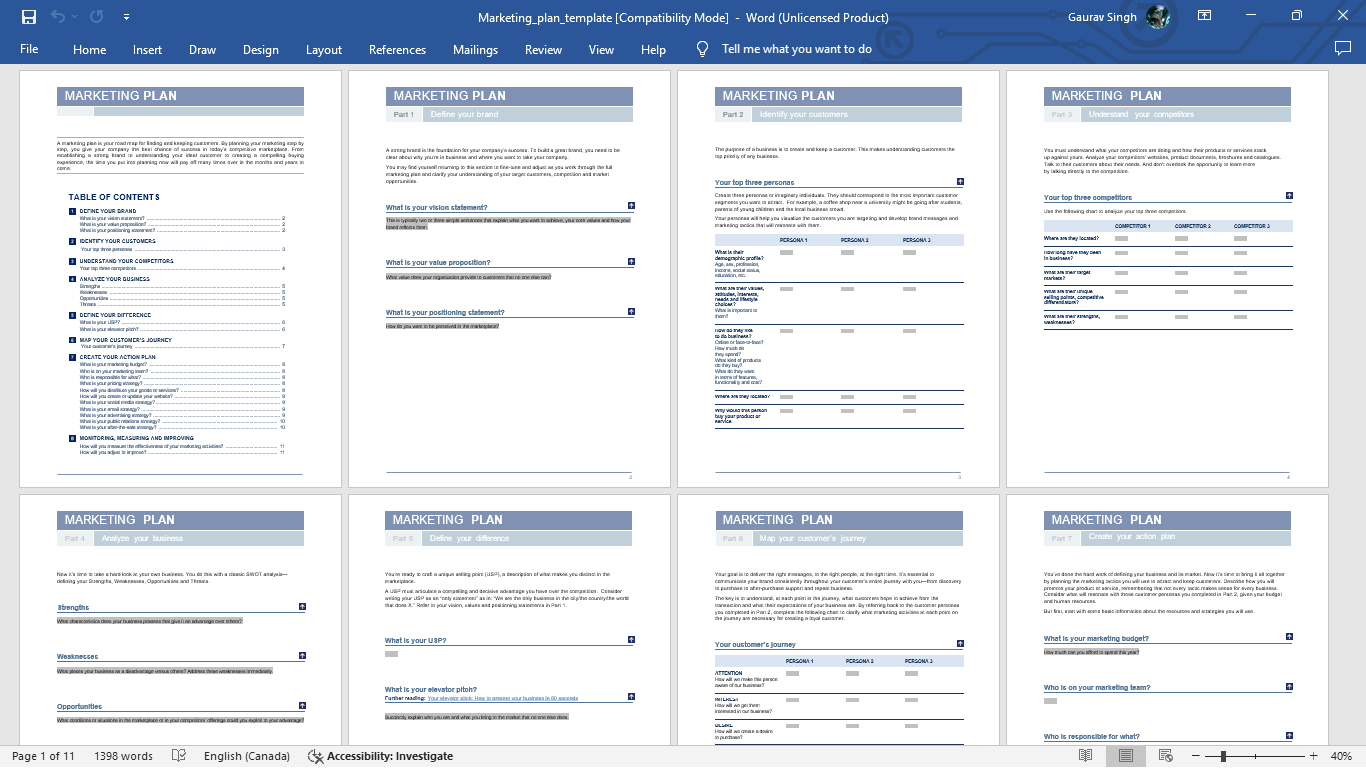Switch to the Review ribbon tab
The height and width of the screenshot is (768, 1366).
pos(543,49)
